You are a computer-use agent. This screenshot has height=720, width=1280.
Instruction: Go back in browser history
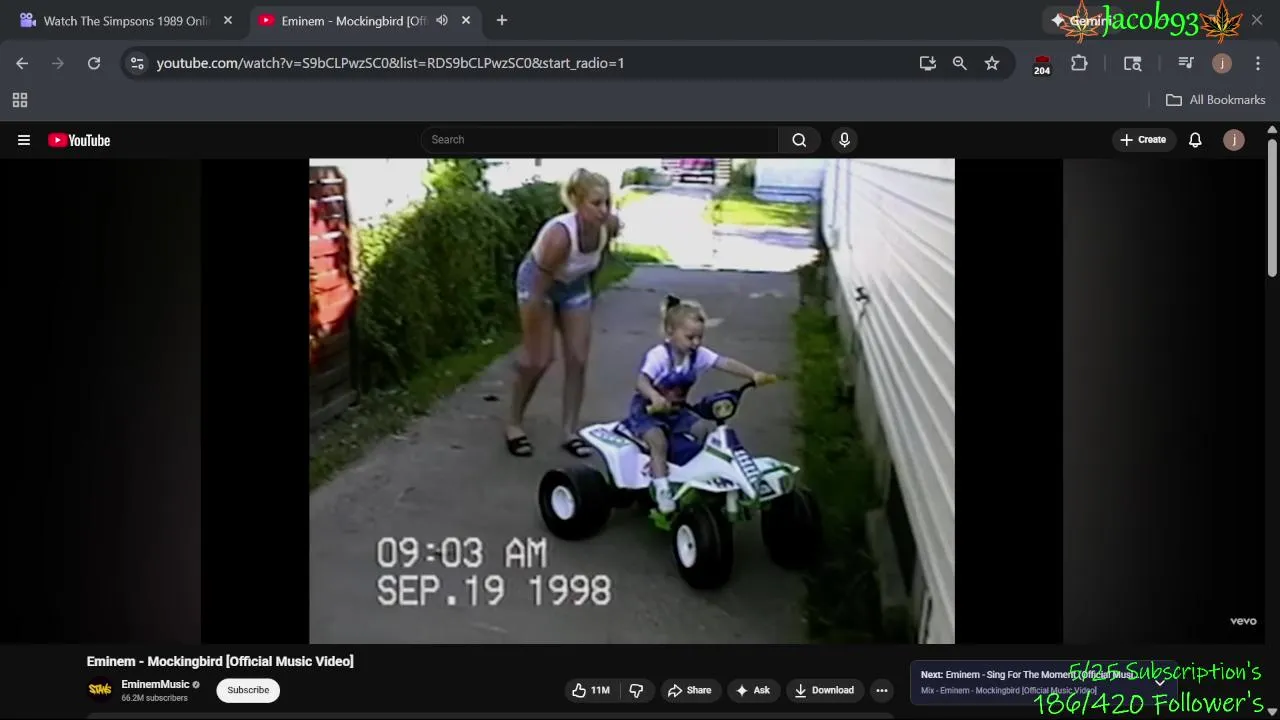(22, 63)
